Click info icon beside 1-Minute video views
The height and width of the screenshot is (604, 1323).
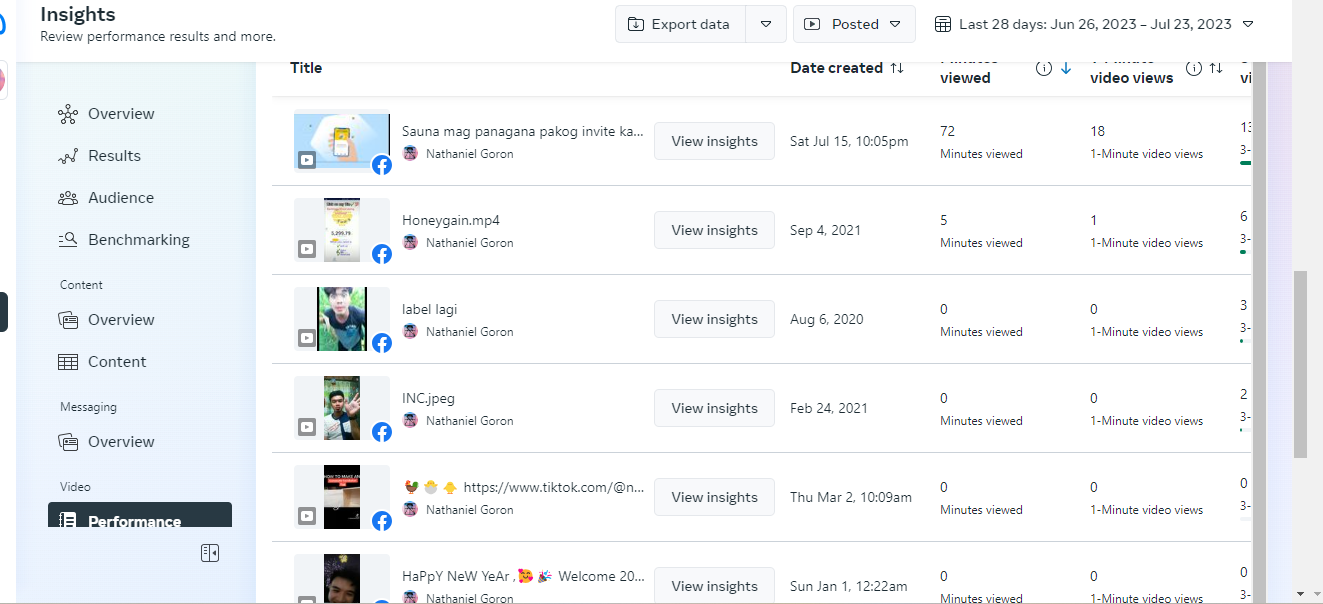pyautogui.click(x=1194, y=68)
